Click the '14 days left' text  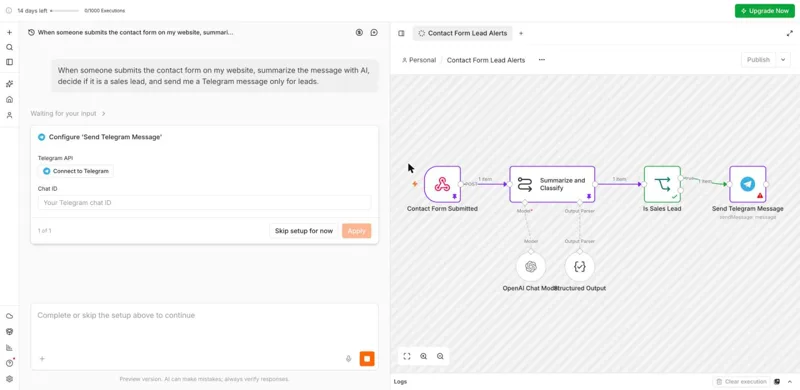[32, 10]
